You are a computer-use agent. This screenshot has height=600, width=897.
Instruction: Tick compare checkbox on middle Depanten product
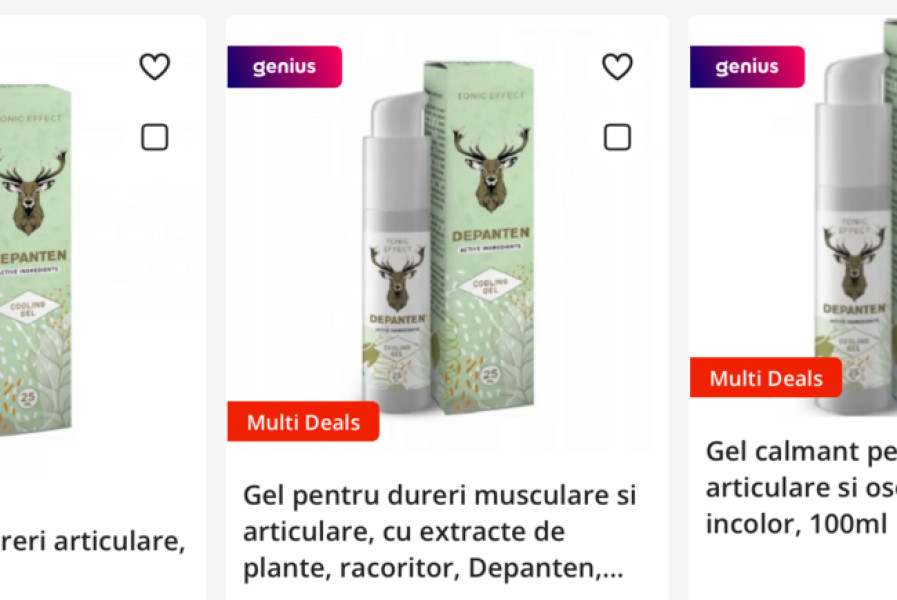pyautogui.click(x=617, y=137)
